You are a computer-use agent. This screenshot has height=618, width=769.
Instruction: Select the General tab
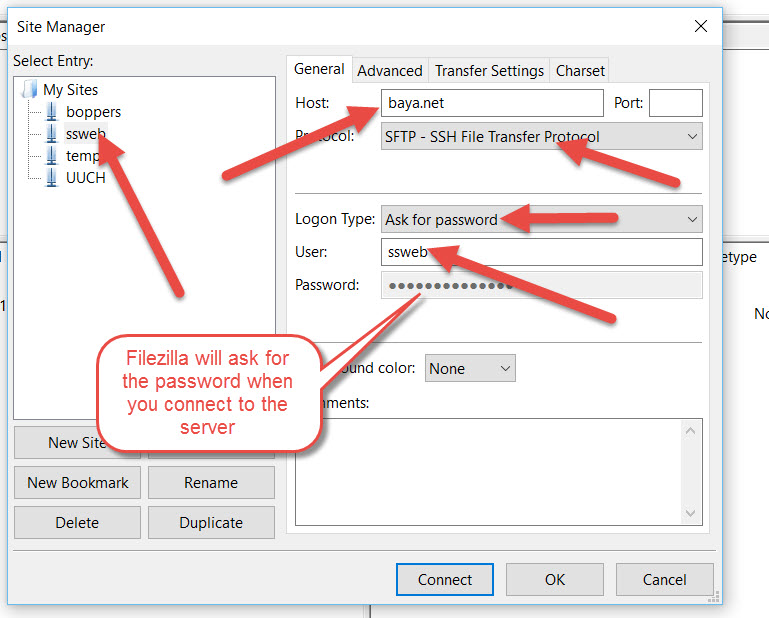point(319,69)
